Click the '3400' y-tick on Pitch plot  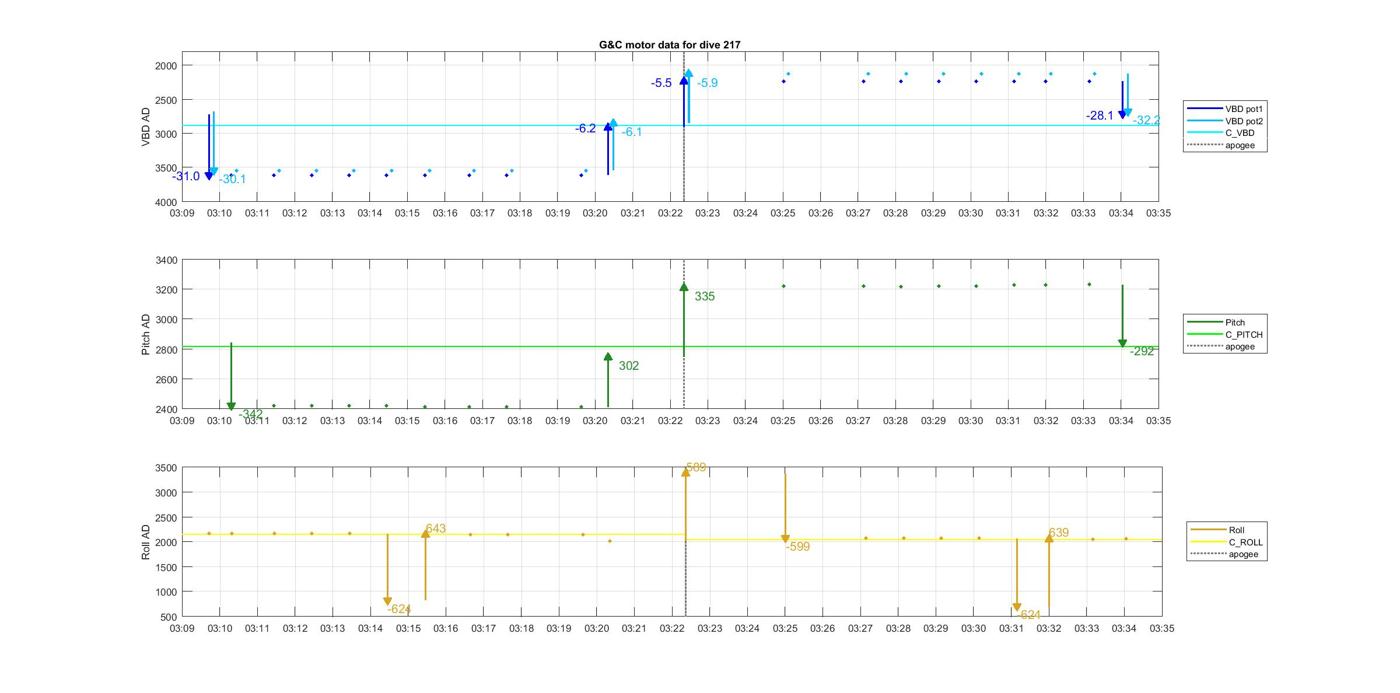click(x=166, y=260)
